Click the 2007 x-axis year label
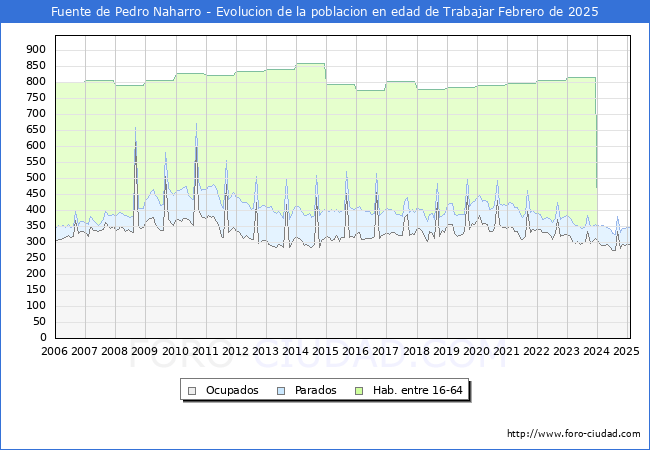This screenshot has height=450, width=650. pos(84,351)
